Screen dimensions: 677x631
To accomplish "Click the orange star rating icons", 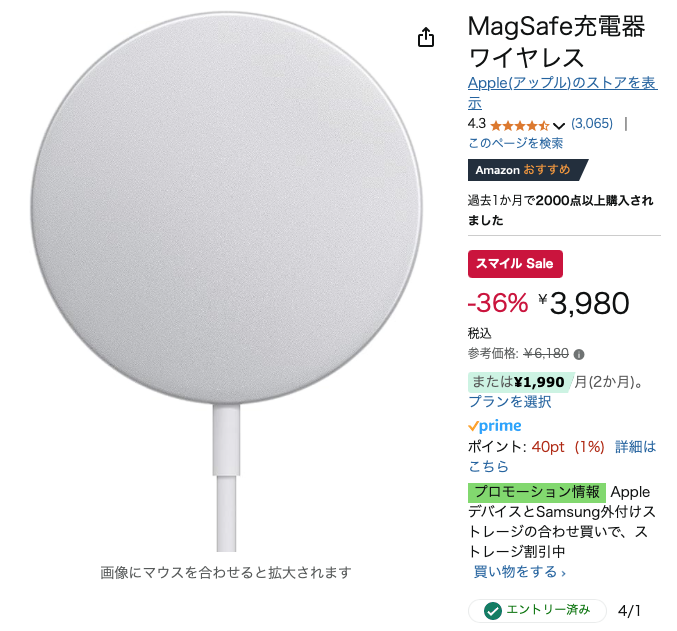I will click(520, 126).
